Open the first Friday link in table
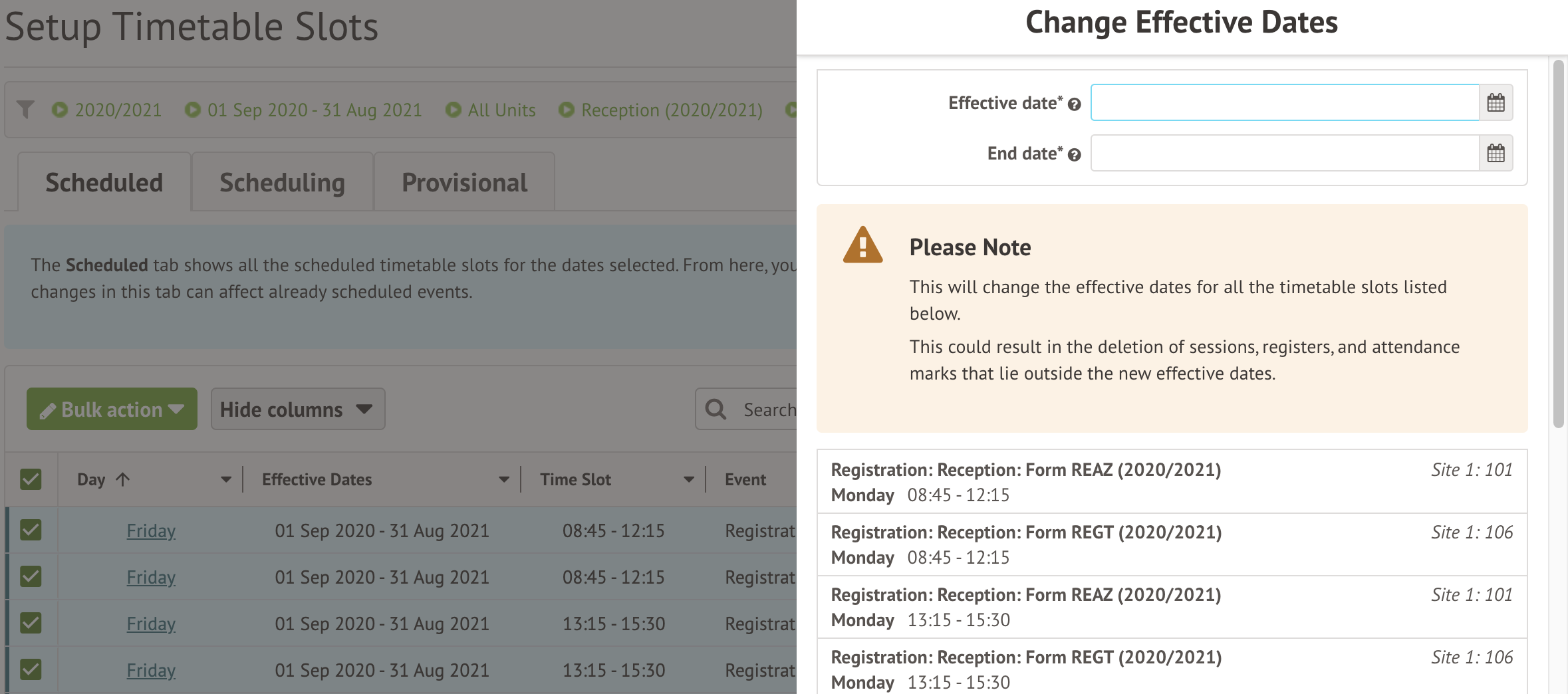Image resolution: width=1568 pixels, height=694 pixels. pyautogui.click(x=151, y=530)
